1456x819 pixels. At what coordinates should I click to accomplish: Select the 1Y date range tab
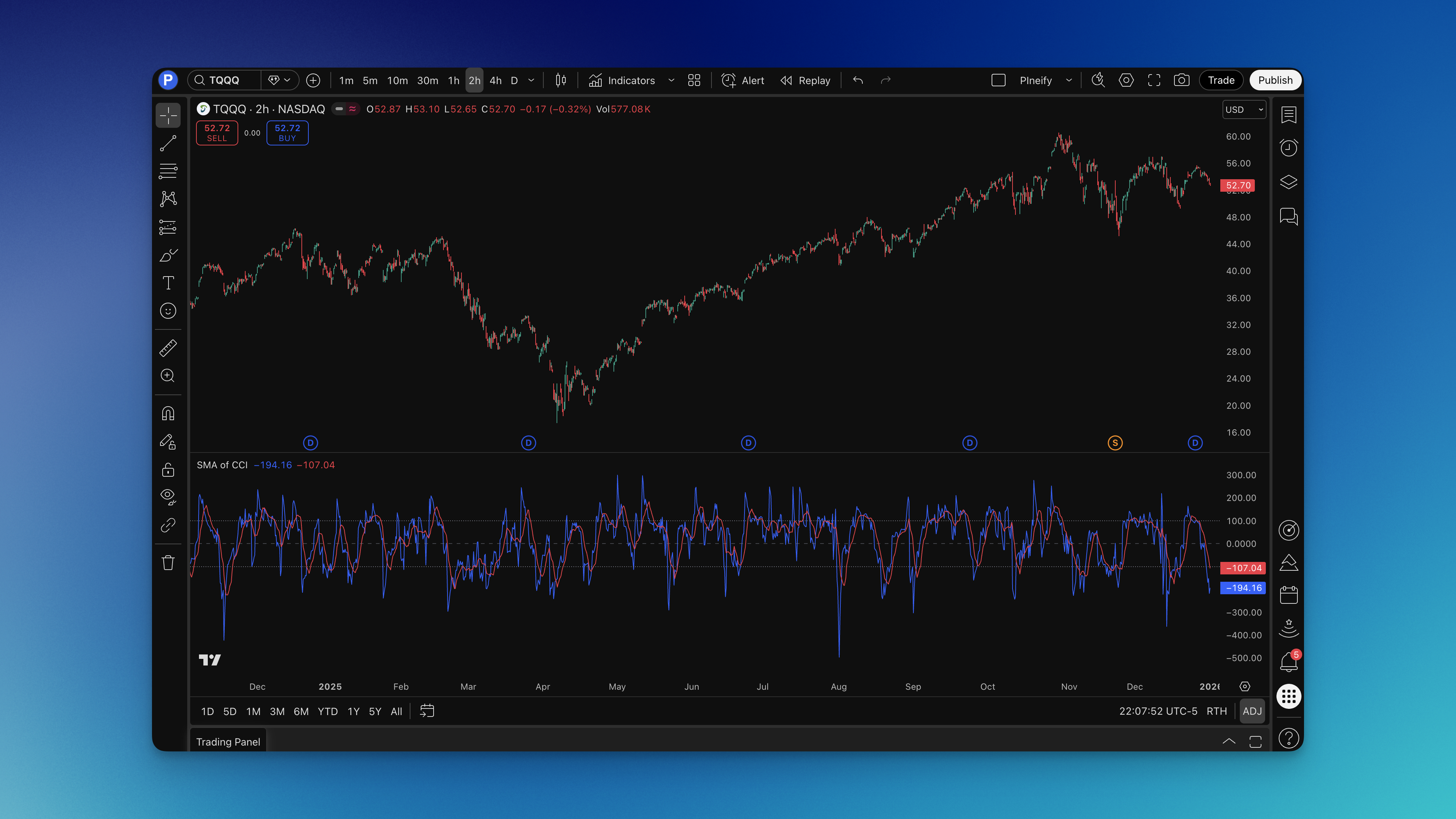tap(353, 711)
